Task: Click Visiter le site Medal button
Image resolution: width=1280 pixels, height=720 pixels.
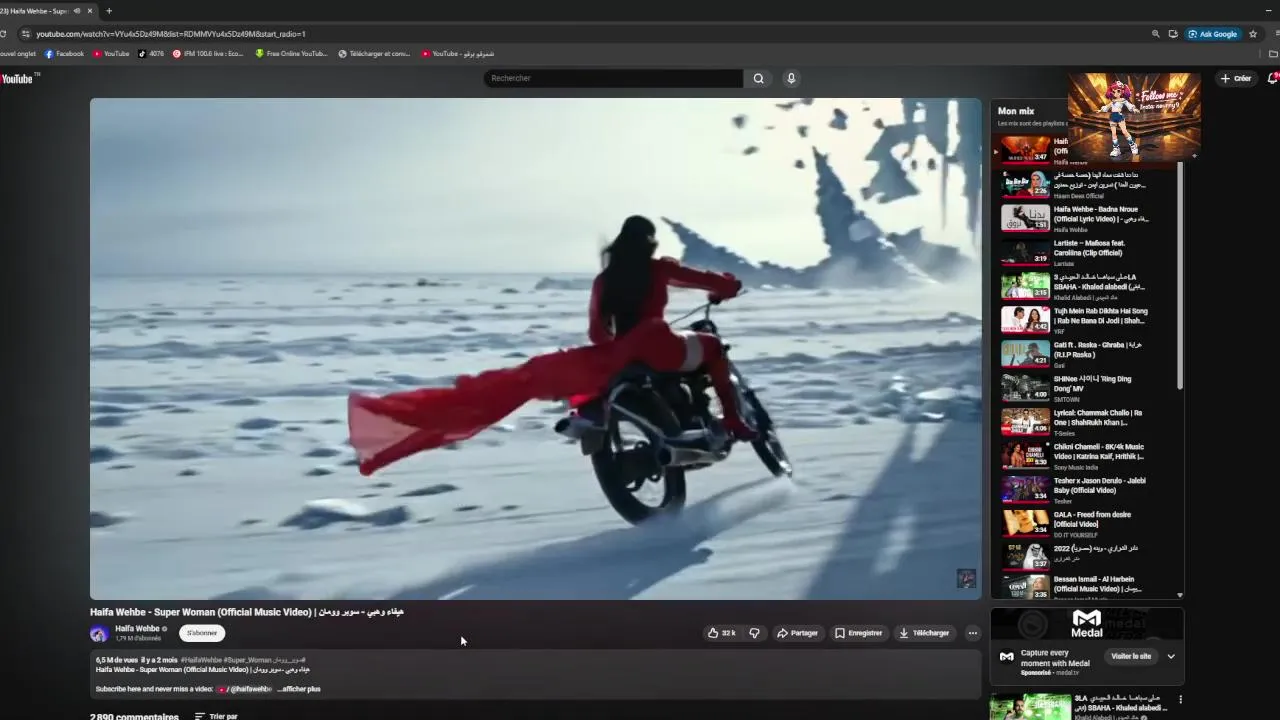Action: (1131, 656)
